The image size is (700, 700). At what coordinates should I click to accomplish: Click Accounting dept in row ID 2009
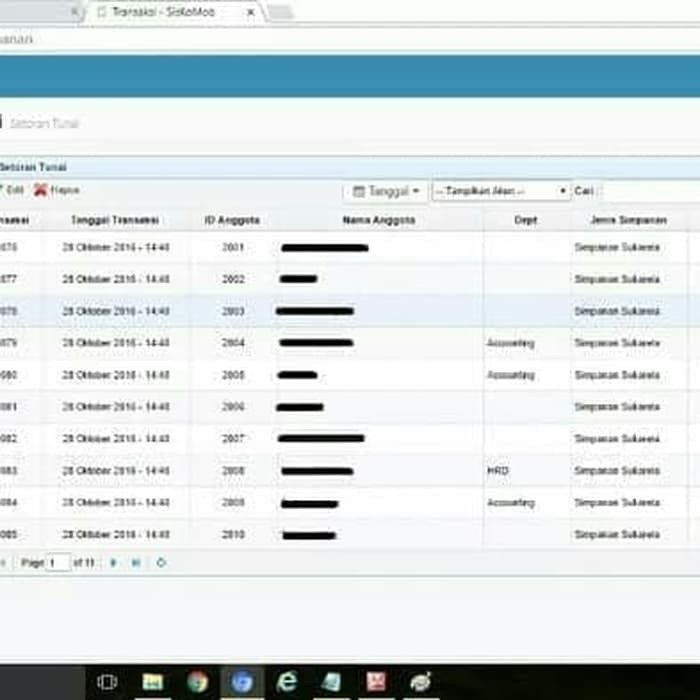(x=511, y=503)
